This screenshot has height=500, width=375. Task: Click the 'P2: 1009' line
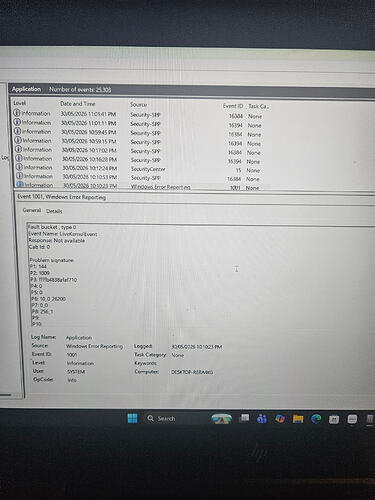40,273
